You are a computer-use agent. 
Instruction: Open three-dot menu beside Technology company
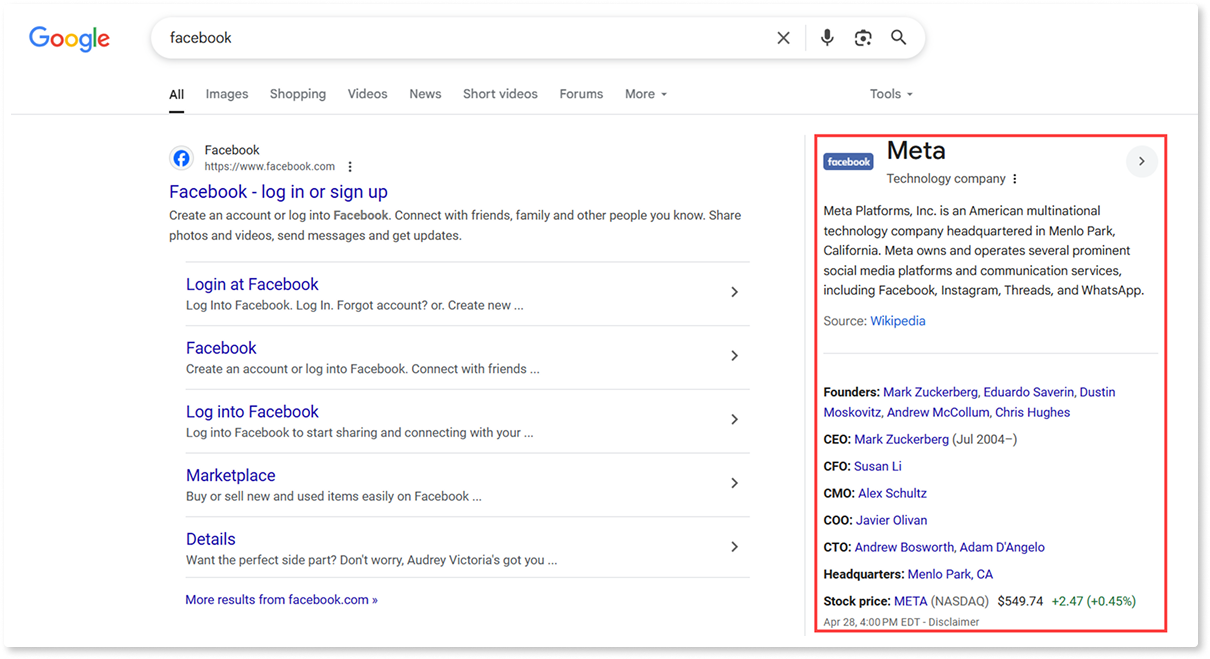[x=1015, y=179]
